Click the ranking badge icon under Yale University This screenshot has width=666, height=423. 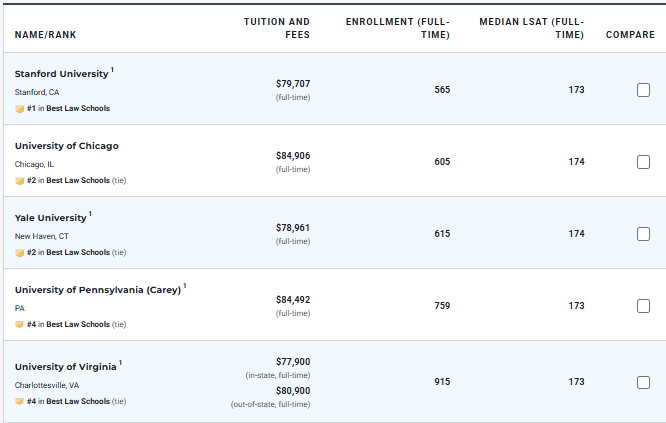point(19,252)
